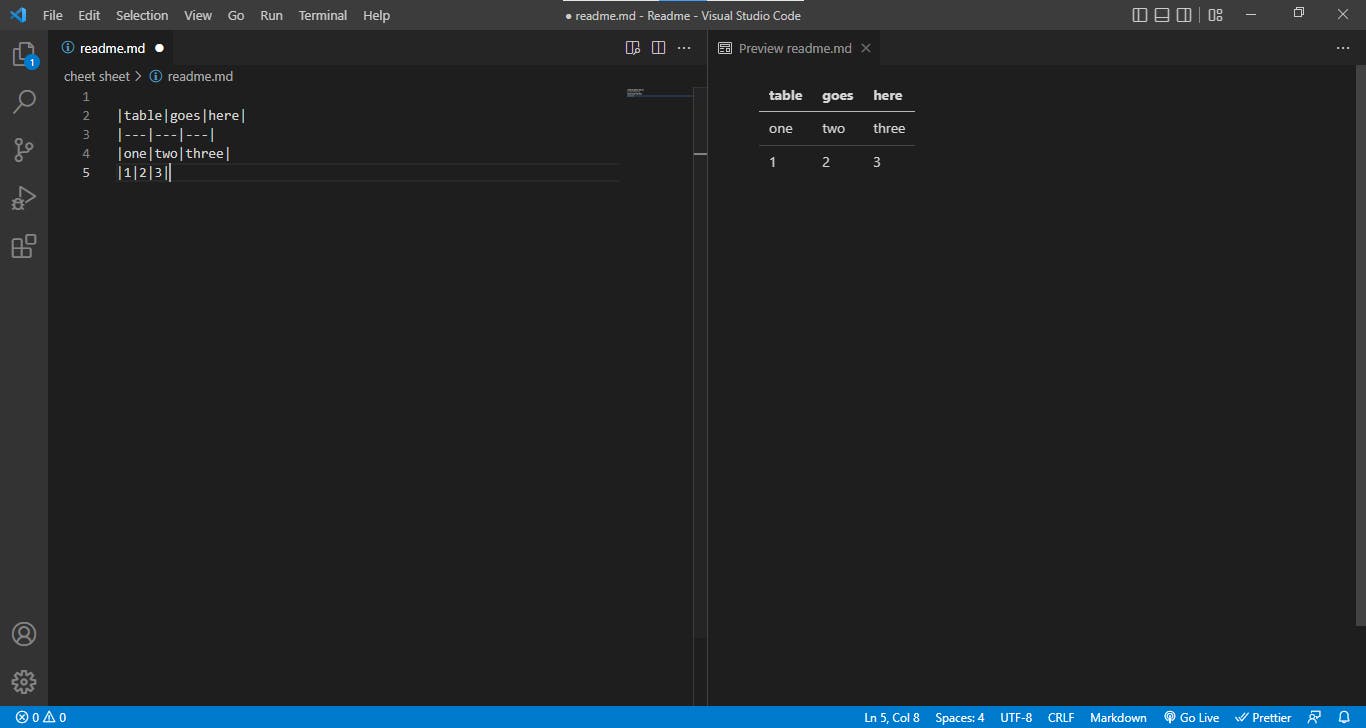Show errors and warnings in status bar

pos(41,717)
